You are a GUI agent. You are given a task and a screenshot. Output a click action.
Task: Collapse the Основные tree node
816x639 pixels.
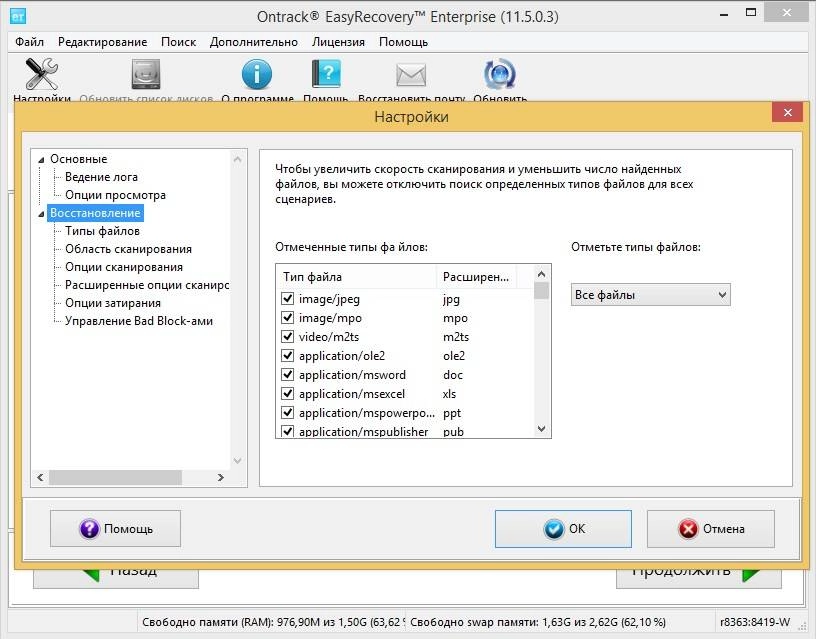(x=41, y=160)
